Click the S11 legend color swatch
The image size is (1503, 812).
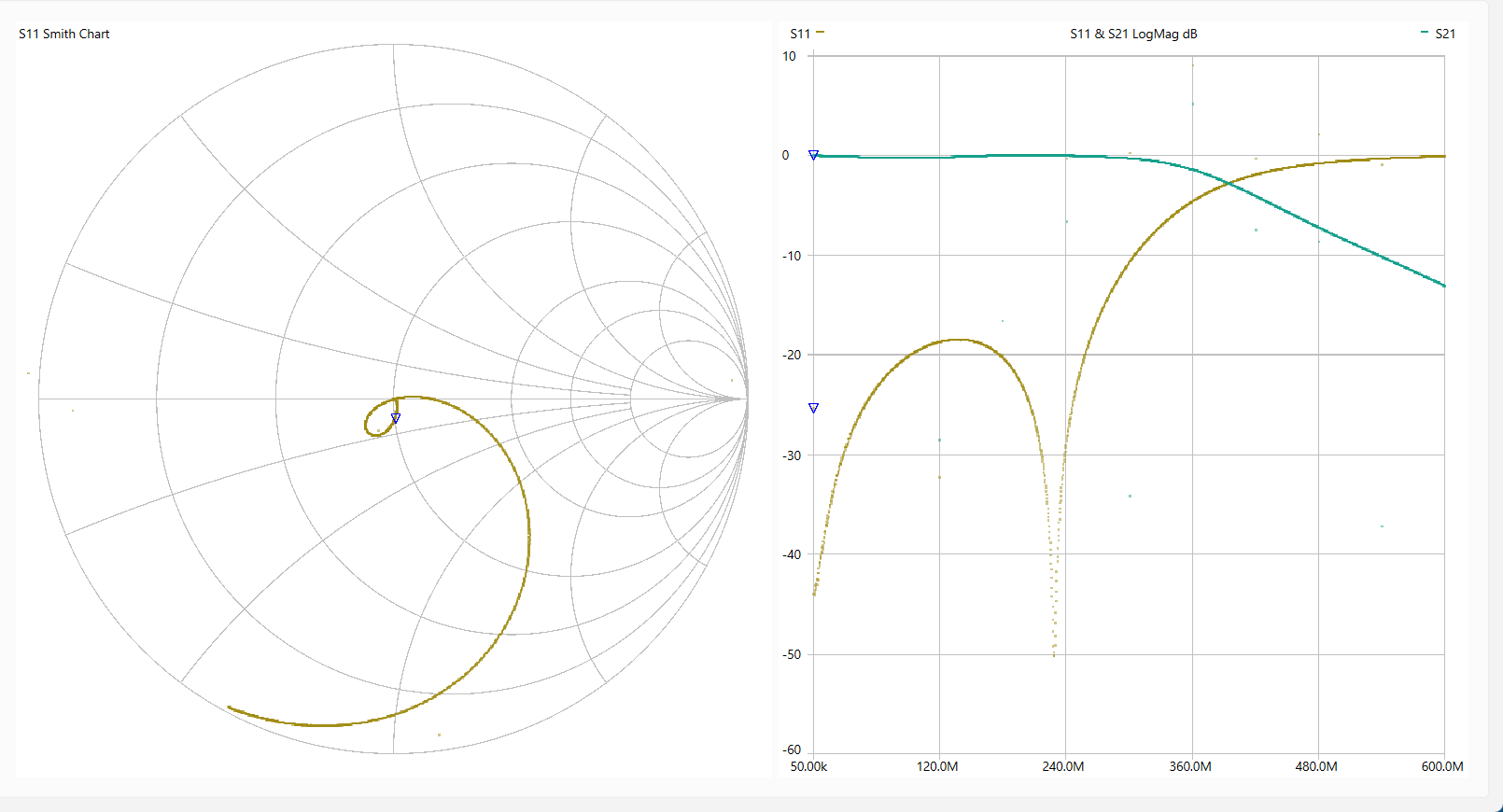click(820, 33)
